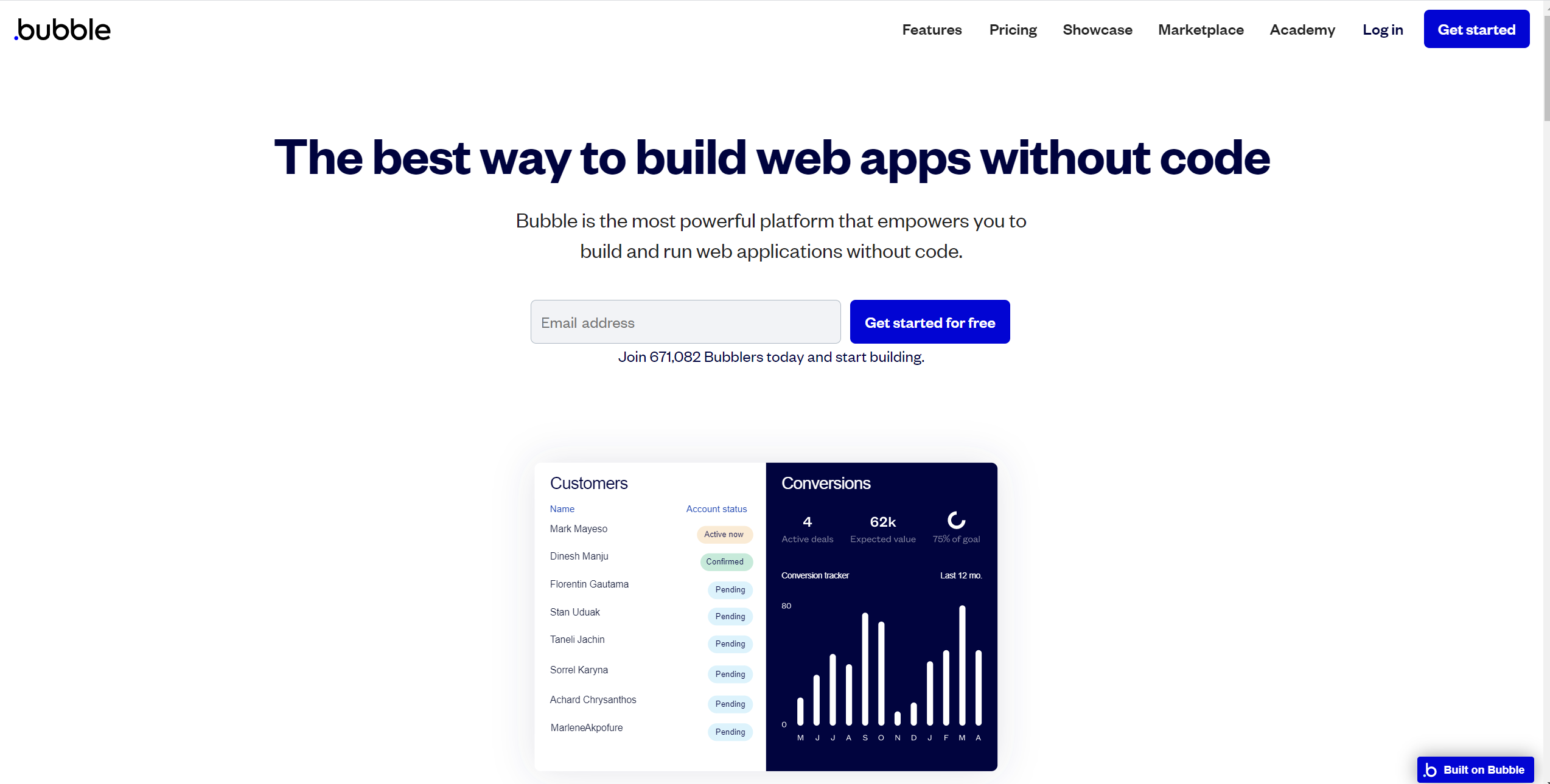Viewport: 1550px width, 784px height.
Task: Click Pending badge for Sorrel Karyna
Action: tap(730, 674)
